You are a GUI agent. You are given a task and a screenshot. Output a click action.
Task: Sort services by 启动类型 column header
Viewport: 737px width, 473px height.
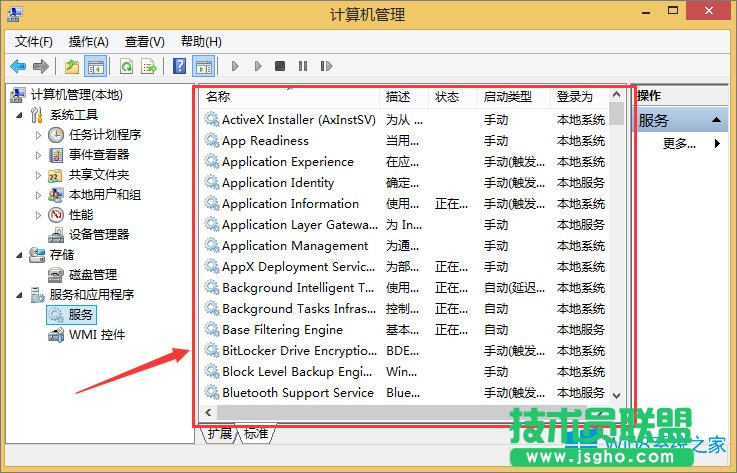click(x=508, y=97)
